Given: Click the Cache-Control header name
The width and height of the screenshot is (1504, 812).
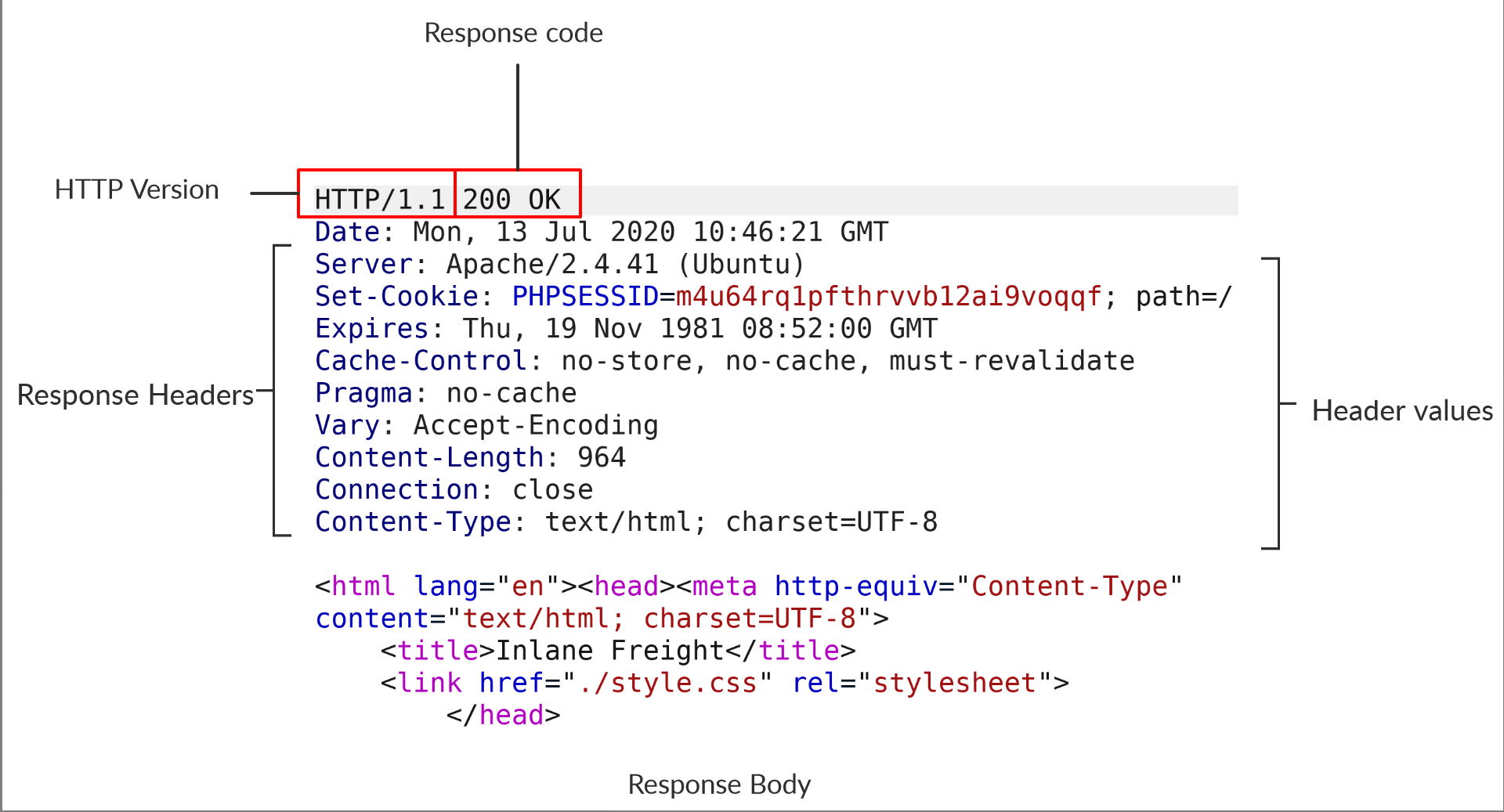Looking at the screenshot, I should 421,361.
